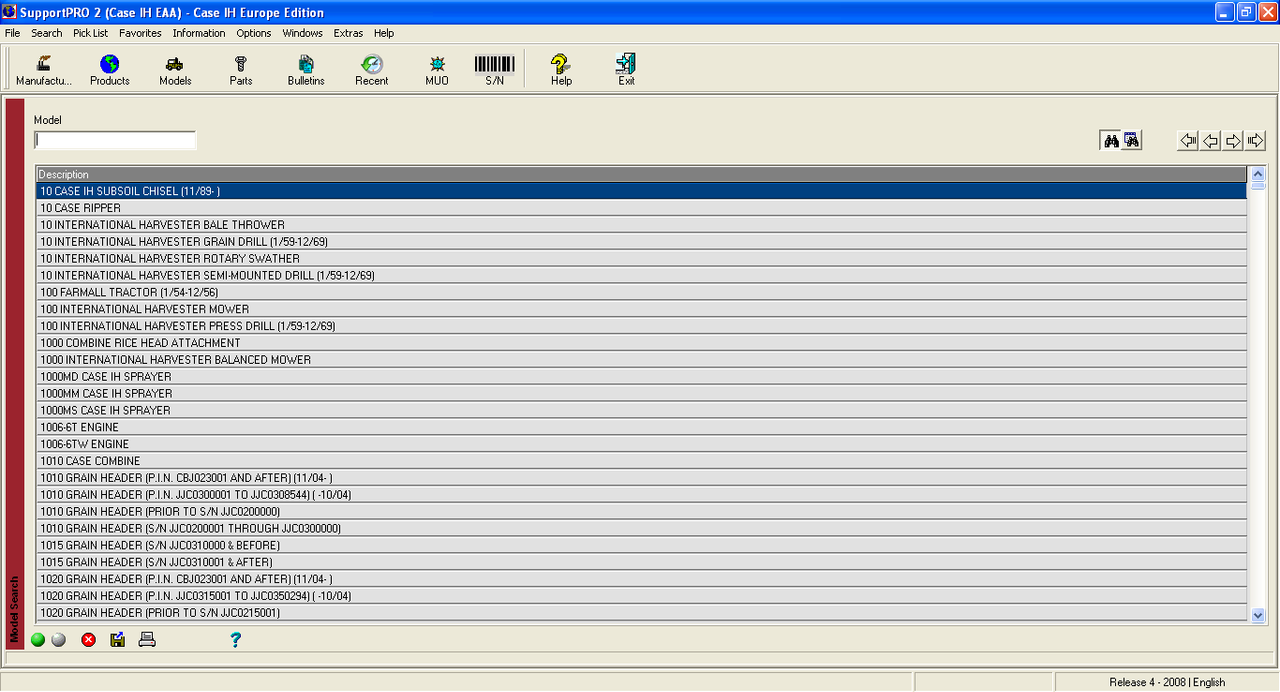Open the Products globe icon
Viewport: 1280px width, 692px height.
pyautogui.click(x=110, y=70)
